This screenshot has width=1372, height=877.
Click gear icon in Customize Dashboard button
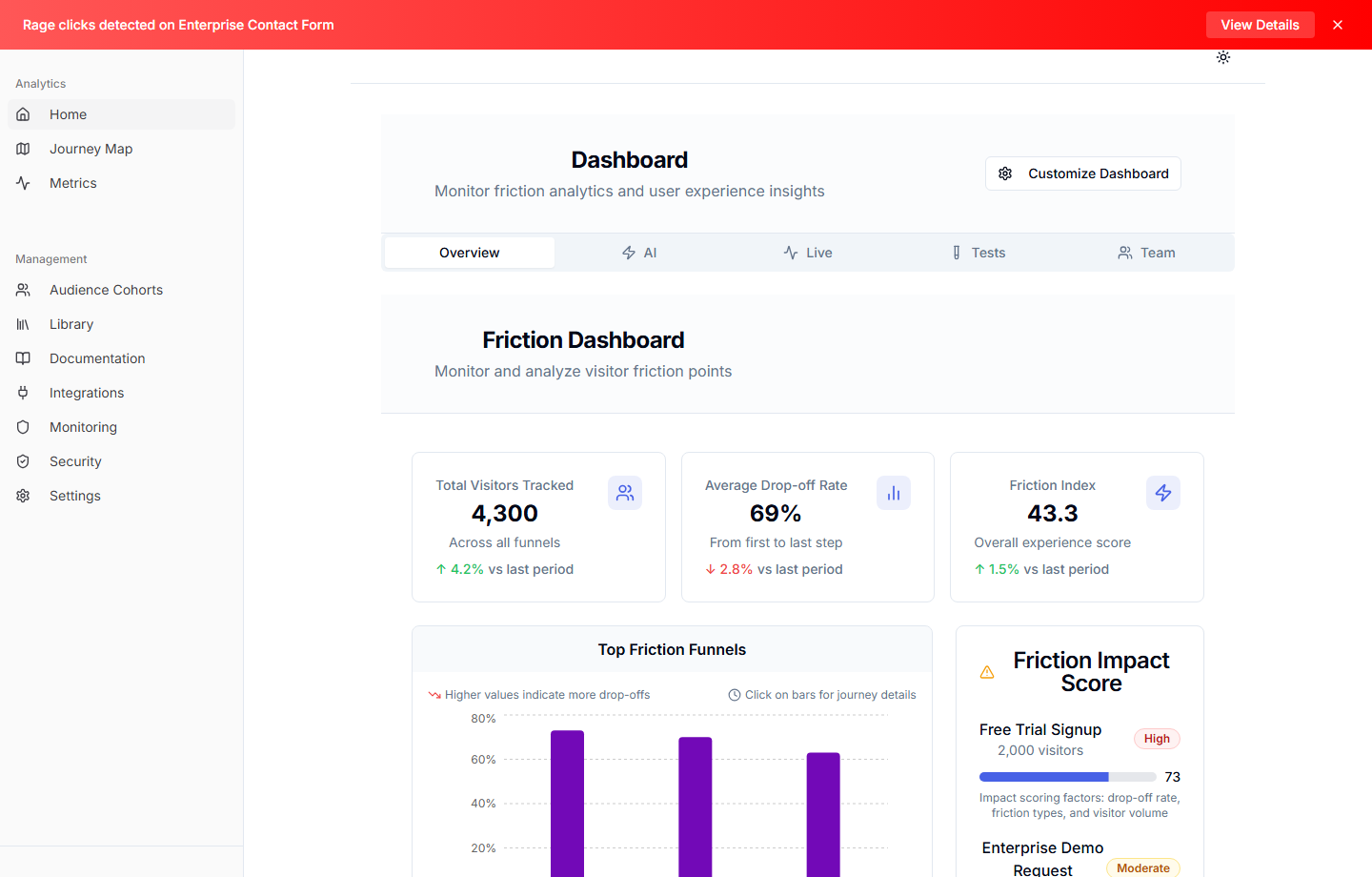point(1005,173)
